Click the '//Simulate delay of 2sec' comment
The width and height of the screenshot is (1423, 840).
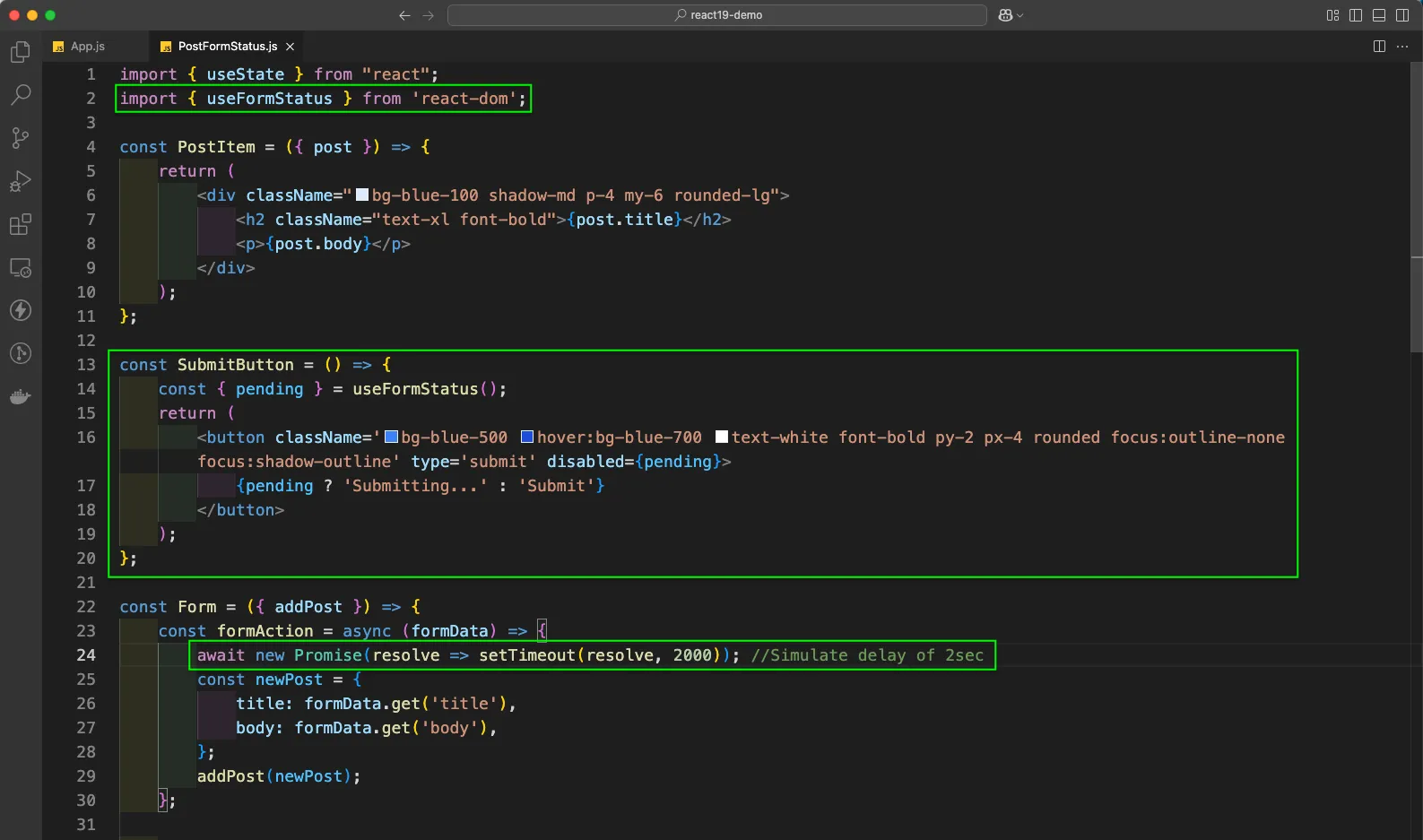pyautogui.click(x=867, y=655)
